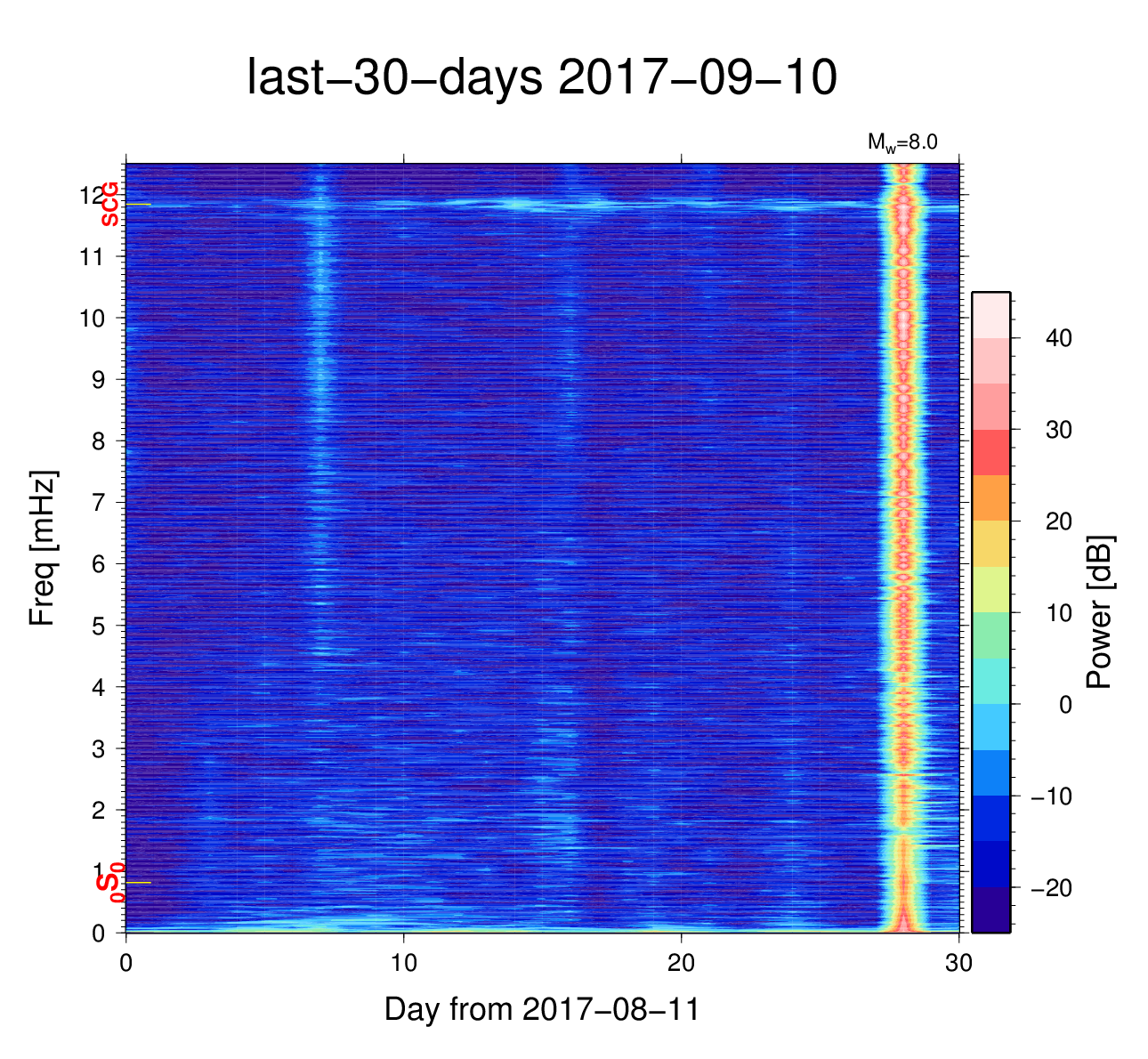The width and height of the screenshot is (1148, 1059).
Task: Pick the orange colorbar segment
Action: (x=990, y=497)
